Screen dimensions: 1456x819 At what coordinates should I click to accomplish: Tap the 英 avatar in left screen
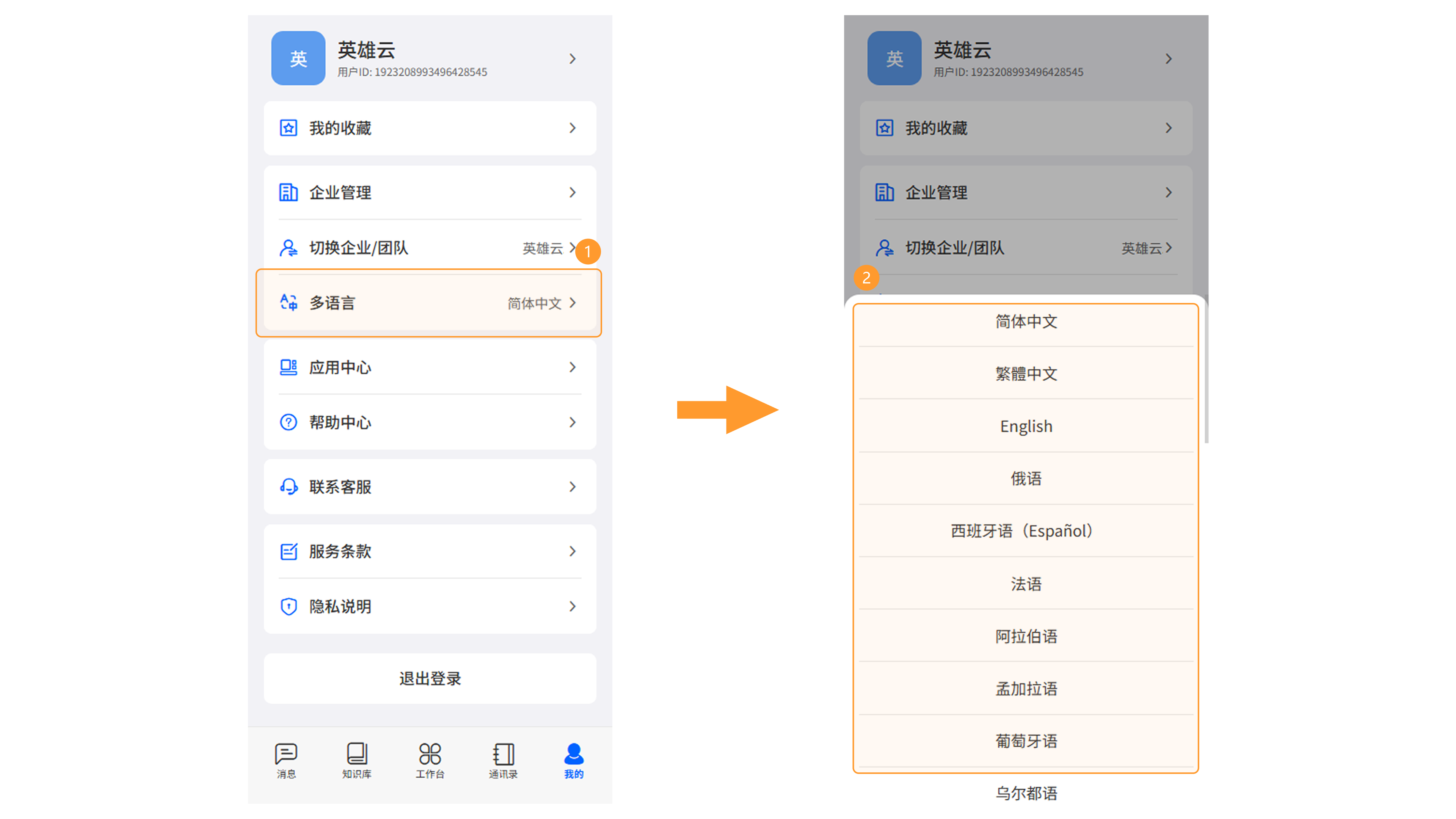[298, 58]
